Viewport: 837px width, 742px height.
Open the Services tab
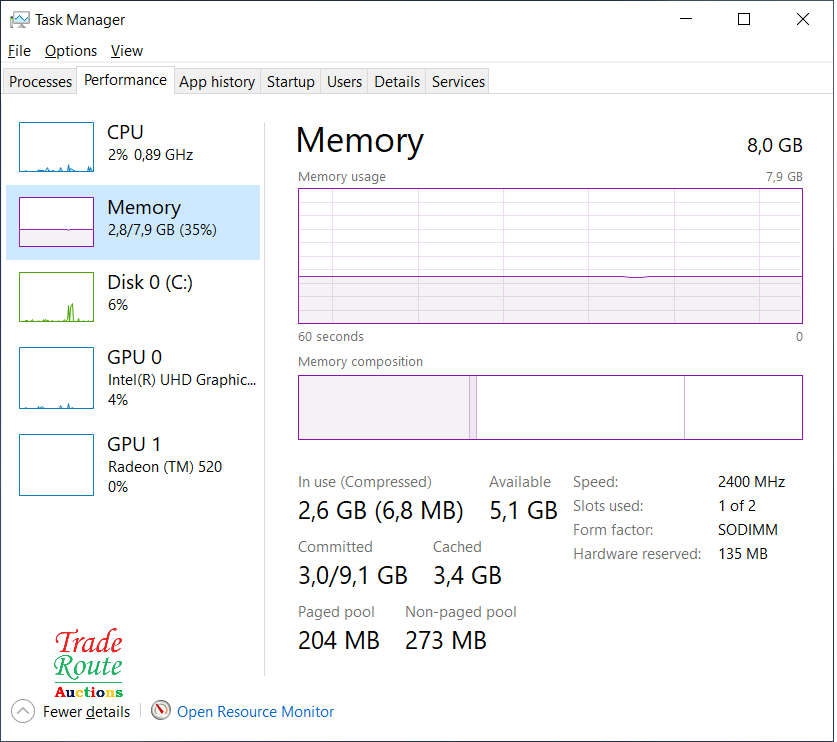[458, 82]
